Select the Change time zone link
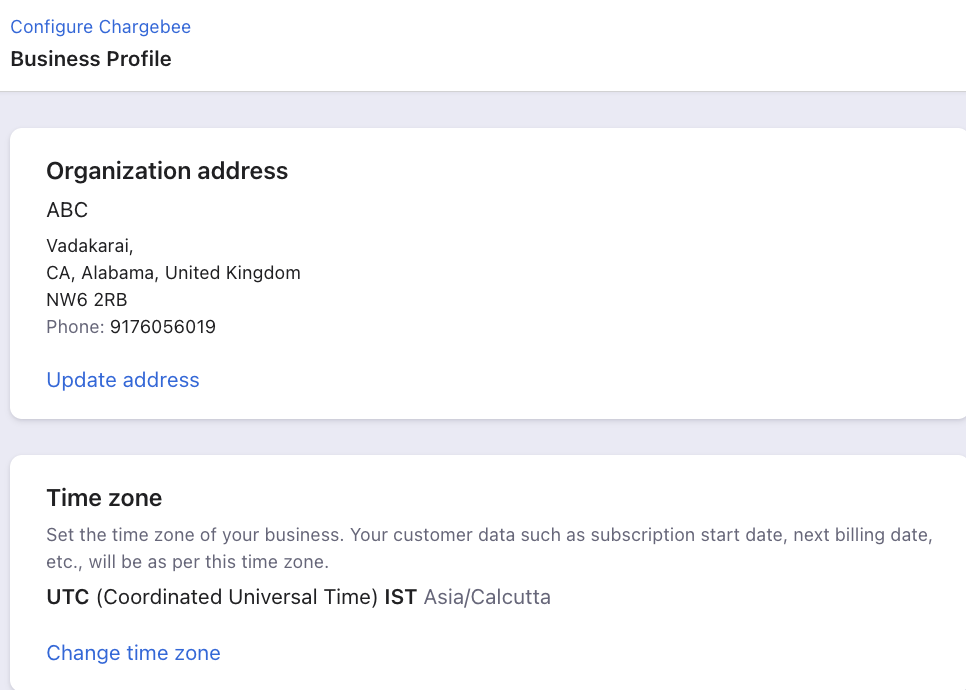Screen dimensions: 966x690 tap(133, 653)
